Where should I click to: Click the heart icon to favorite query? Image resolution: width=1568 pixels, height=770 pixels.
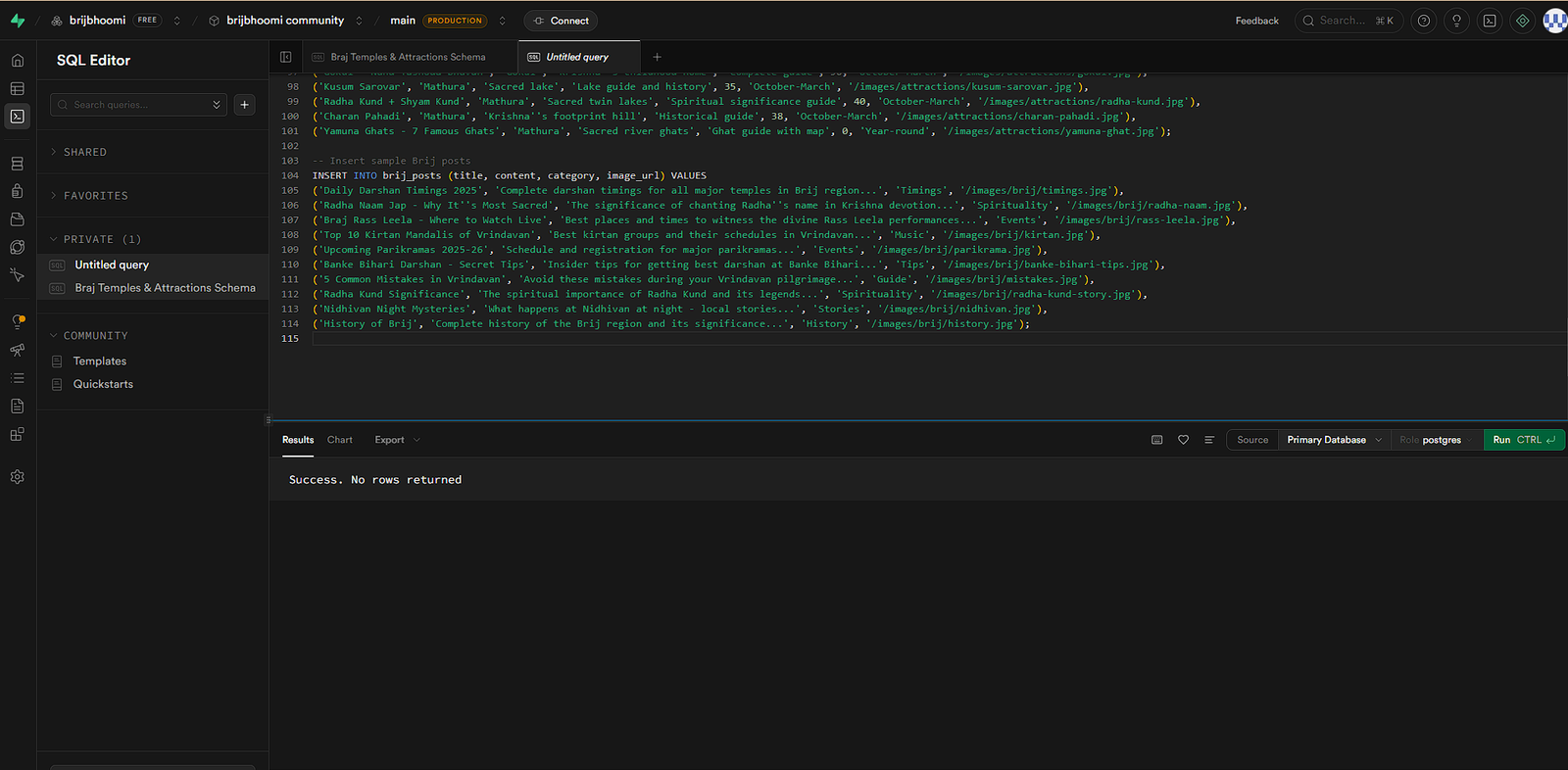click(x=1183, y=440)
